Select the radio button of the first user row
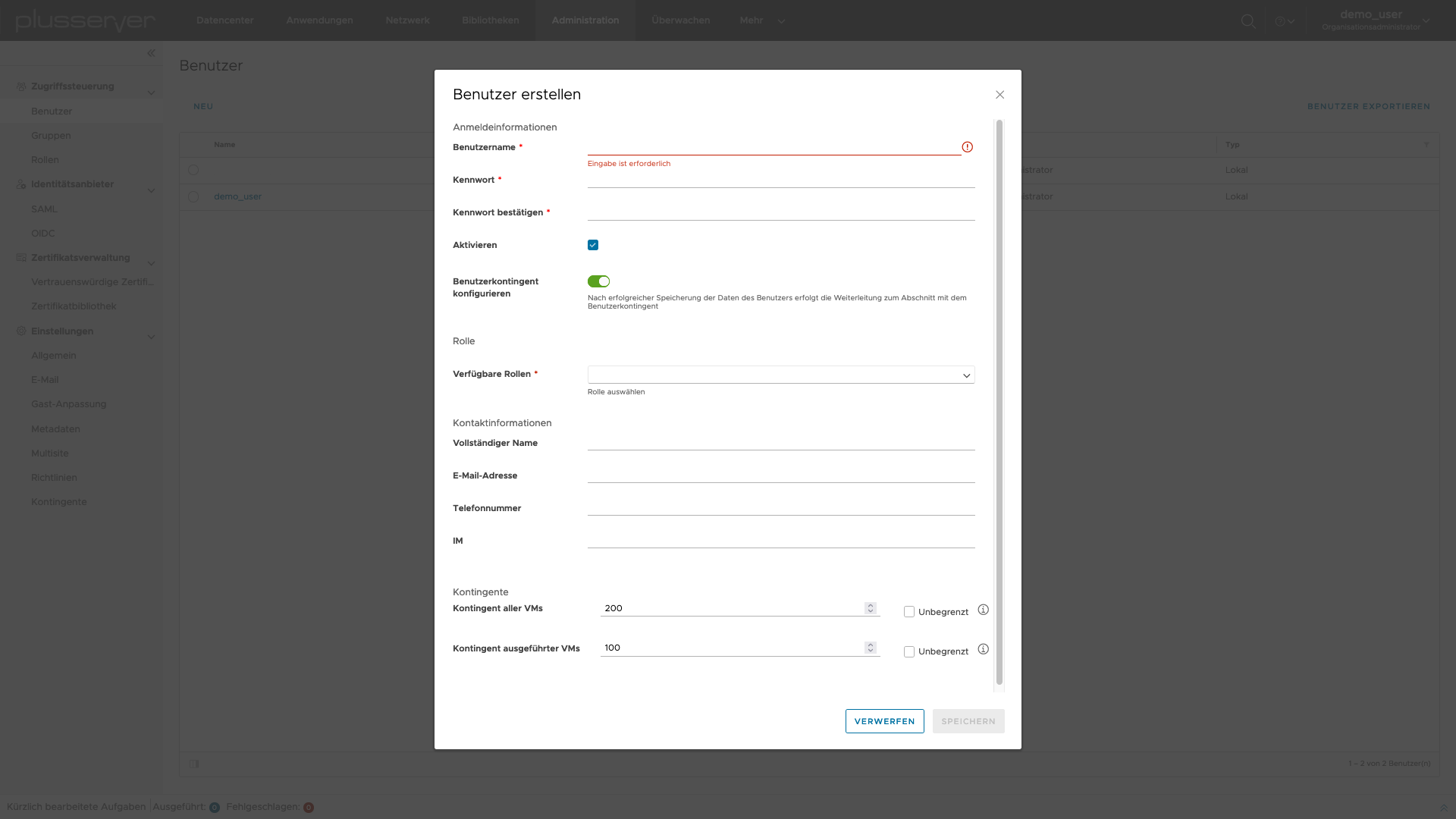The image size is (1456, 819). click(x=193, y=171)
